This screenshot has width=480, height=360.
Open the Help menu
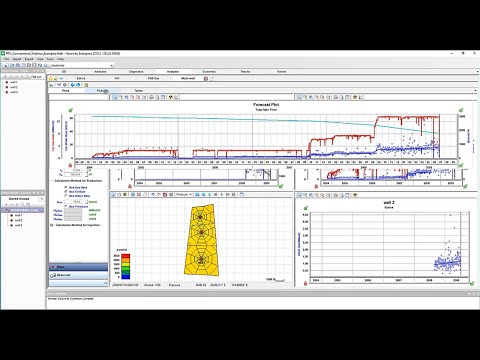tap(60, 59)
